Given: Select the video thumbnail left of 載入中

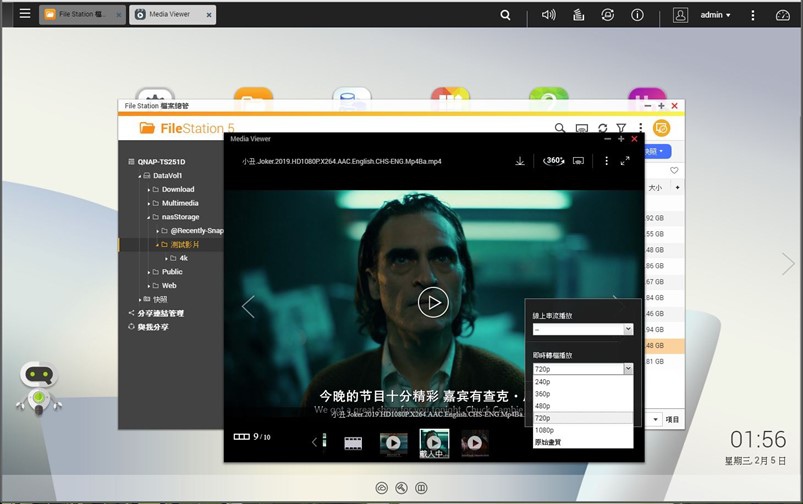Looking at the screenshot, I should [393, 443].
